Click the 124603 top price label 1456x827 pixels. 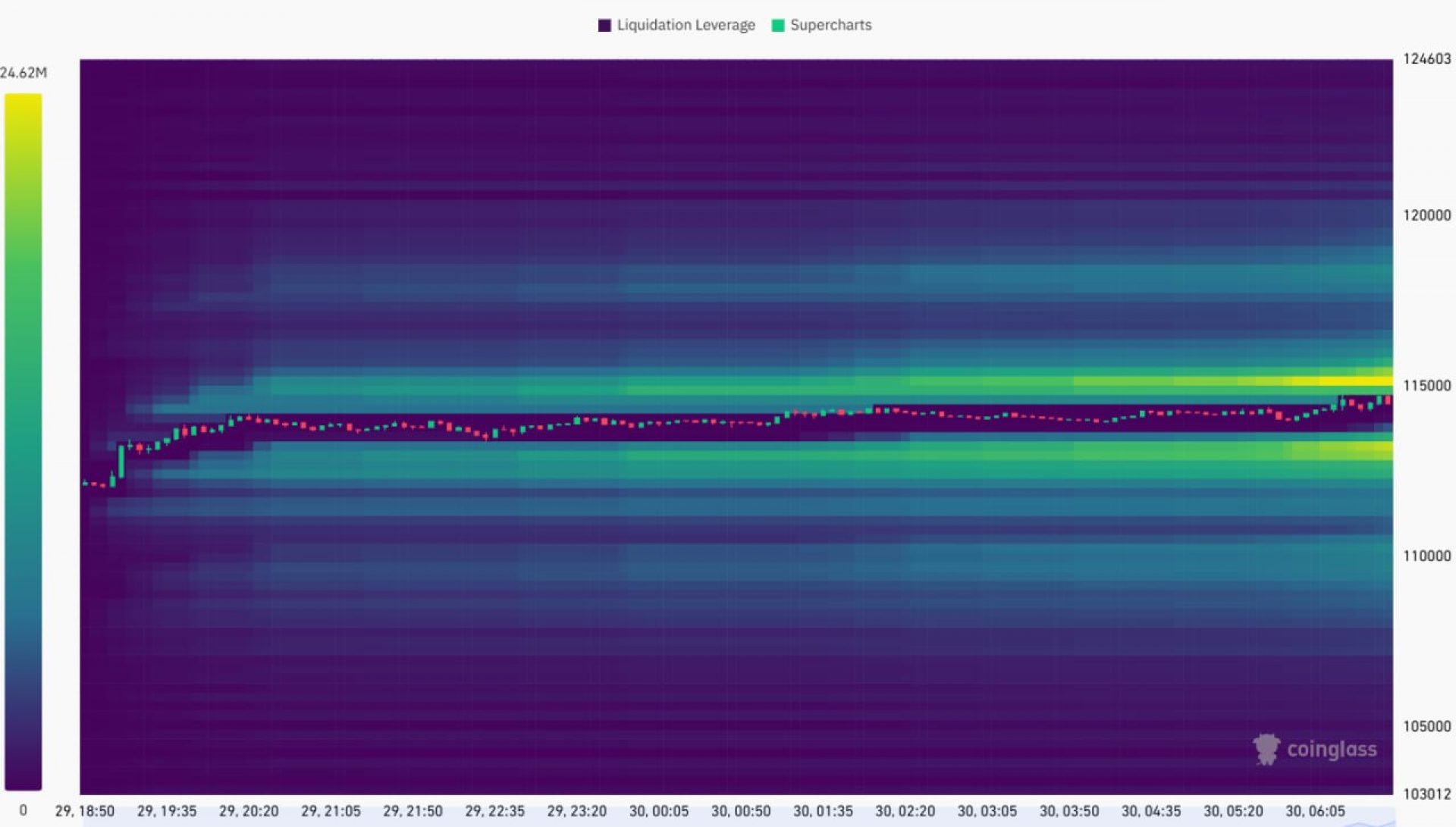[1426, 59]
